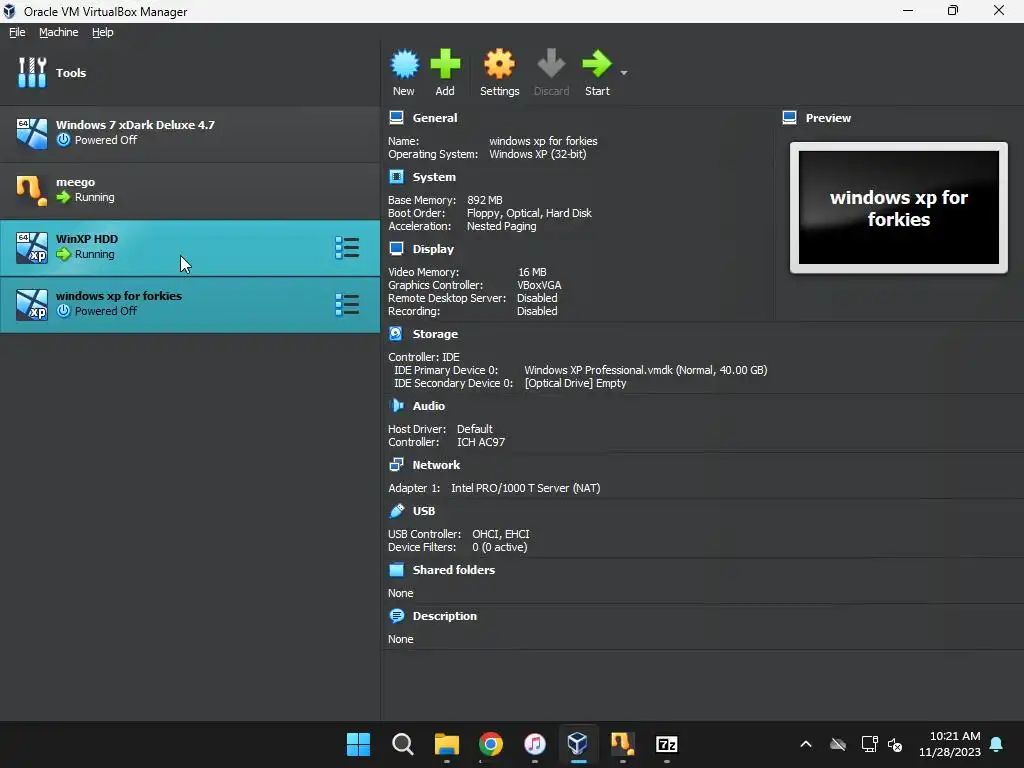Click the Shared folders folder icon
Screen dimensions: 1024x768
coord(396,569)
